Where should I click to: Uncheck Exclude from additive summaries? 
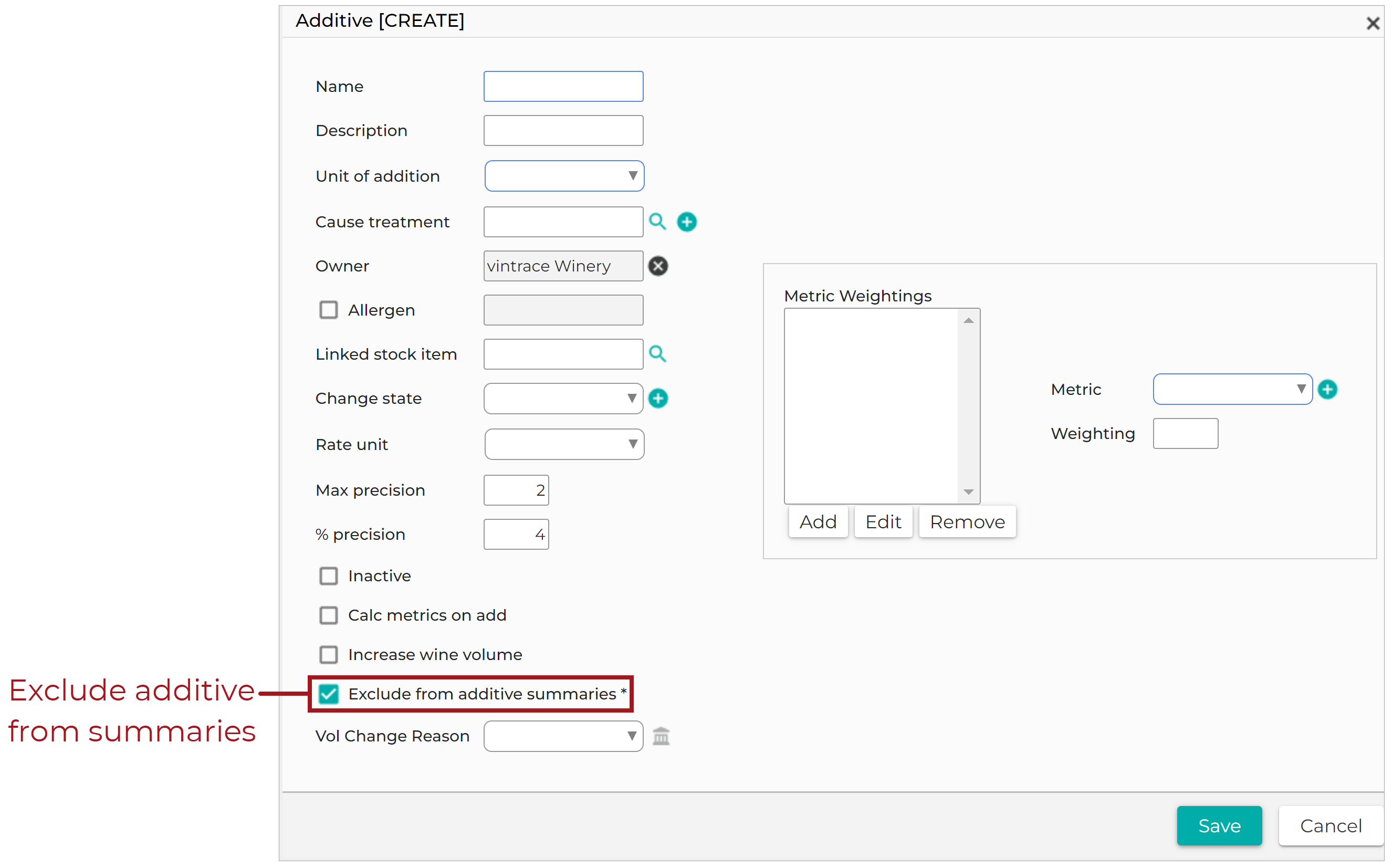328,694
